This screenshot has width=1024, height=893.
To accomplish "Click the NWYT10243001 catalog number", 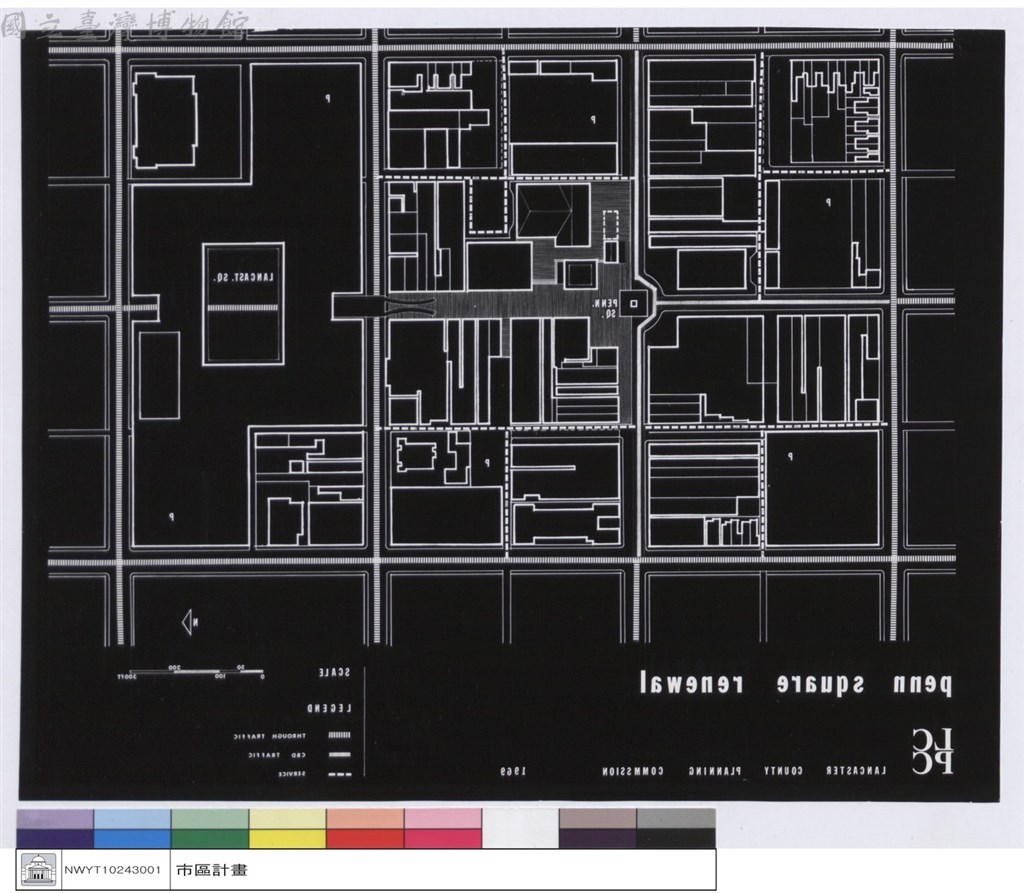I will pyautogui.click(x=112, y=870).
